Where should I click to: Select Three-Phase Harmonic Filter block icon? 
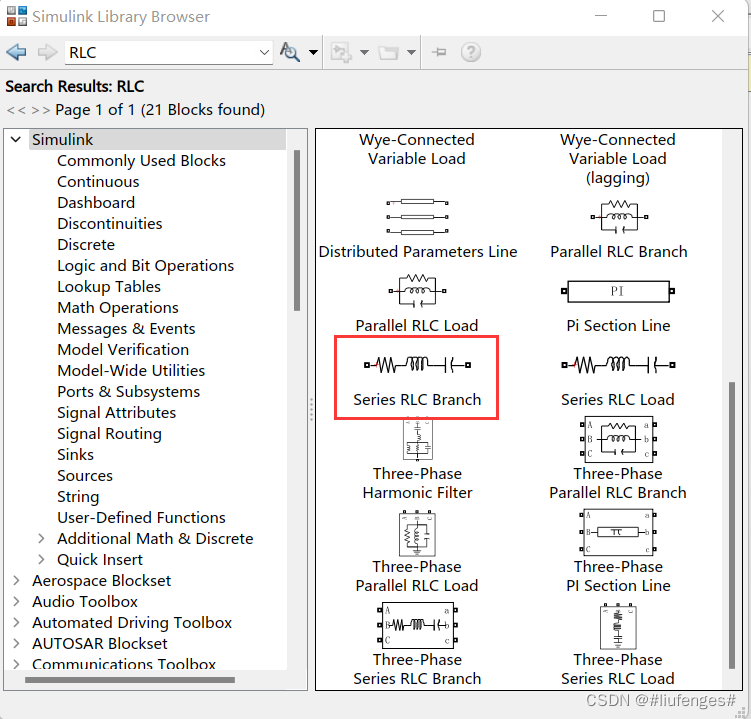(x=418, y=440)
